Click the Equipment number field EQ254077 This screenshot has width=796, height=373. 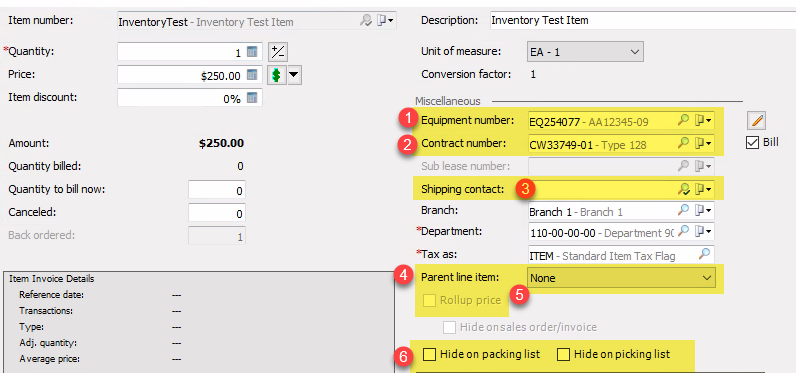tap(621, 121)
